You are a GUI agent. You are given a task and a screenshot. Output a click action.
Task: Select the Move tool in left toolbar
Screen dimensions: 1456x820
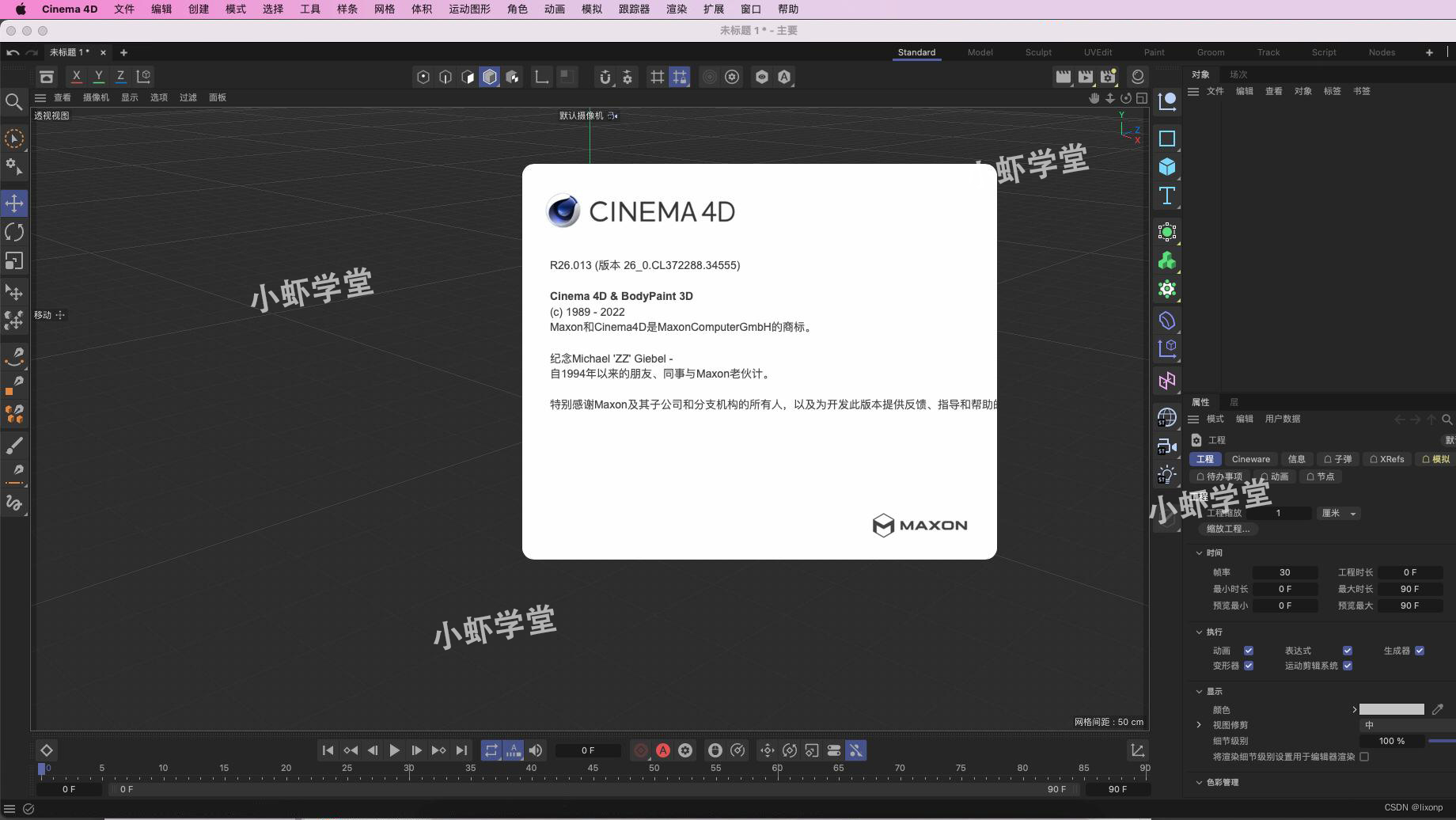click(x=14, y=203)
